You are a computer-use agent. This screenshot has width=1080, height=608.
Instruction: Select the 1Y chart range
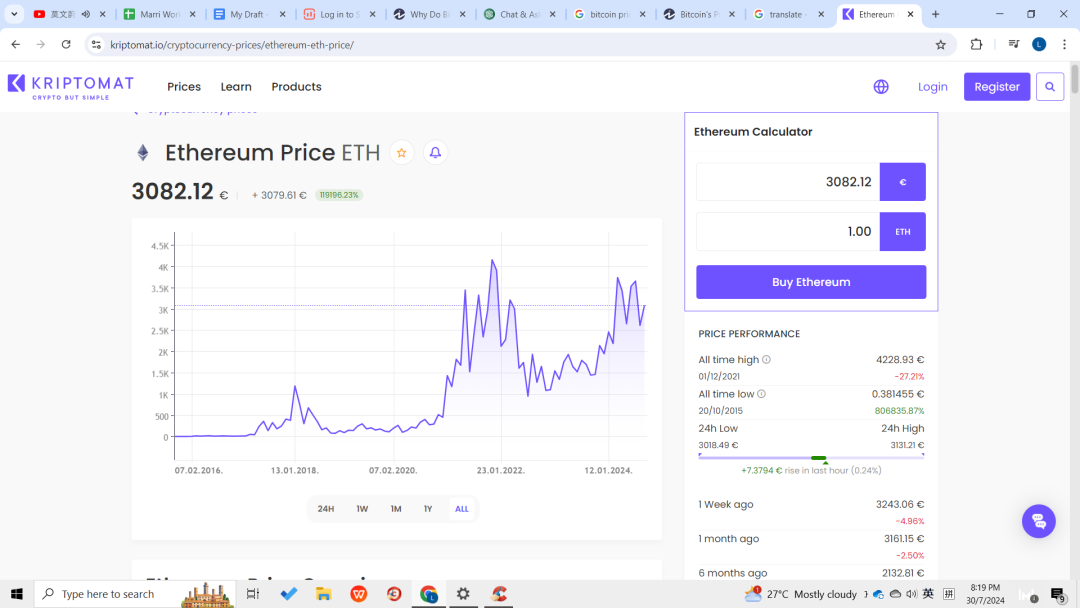click(x=428, y=509)
